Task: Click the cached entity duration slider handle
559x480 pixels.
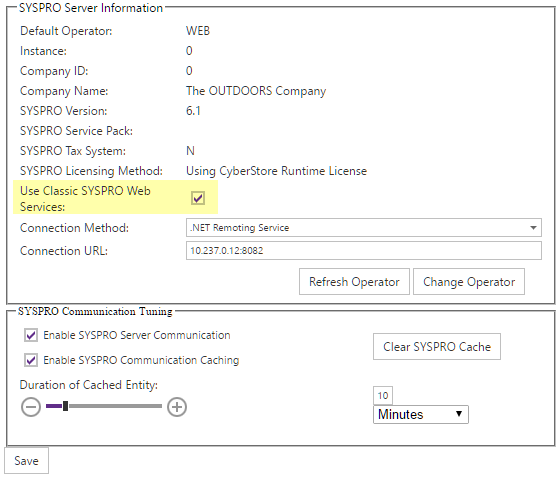Action: coord(66,406)
